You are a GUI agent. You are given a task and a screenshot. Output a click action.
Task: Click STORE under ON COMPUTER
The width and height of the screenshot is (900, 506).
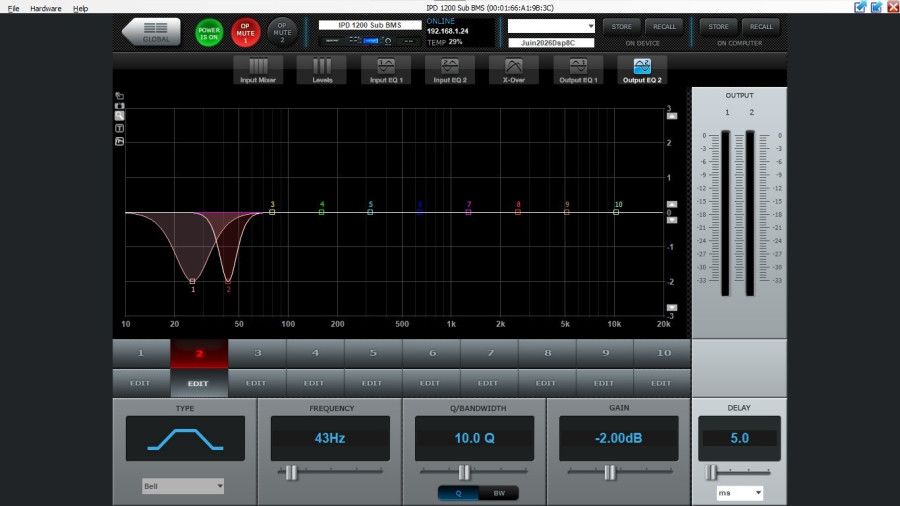coord(718,26)
